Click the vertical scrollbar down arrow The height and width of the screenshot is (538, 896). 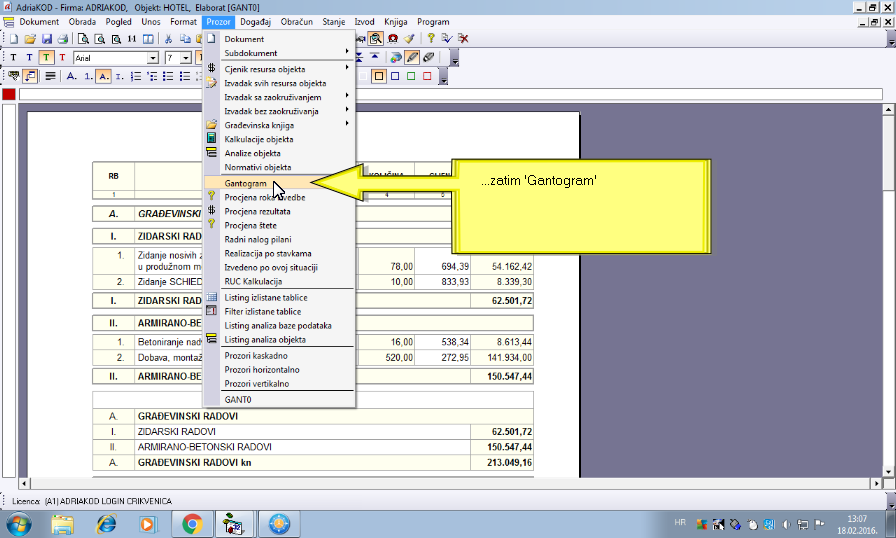(888, 472)
